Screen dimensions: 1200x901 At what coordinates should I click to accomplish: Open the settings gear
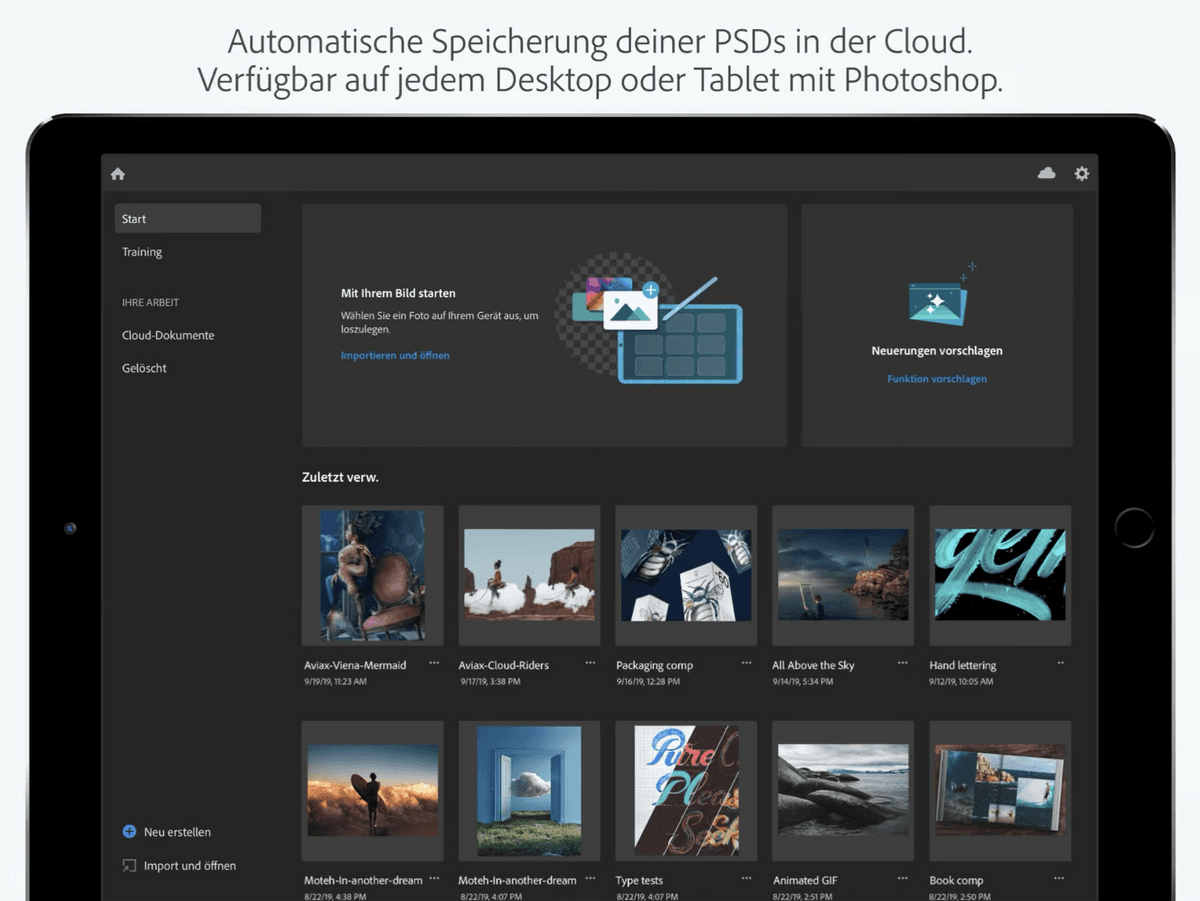pos(1081,173)
